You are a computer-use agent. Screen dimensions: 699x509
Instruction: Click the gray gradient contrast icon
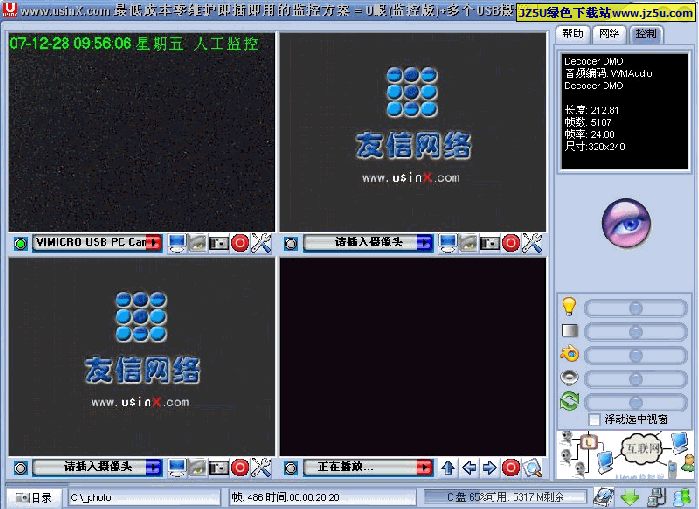pos(570,331)
